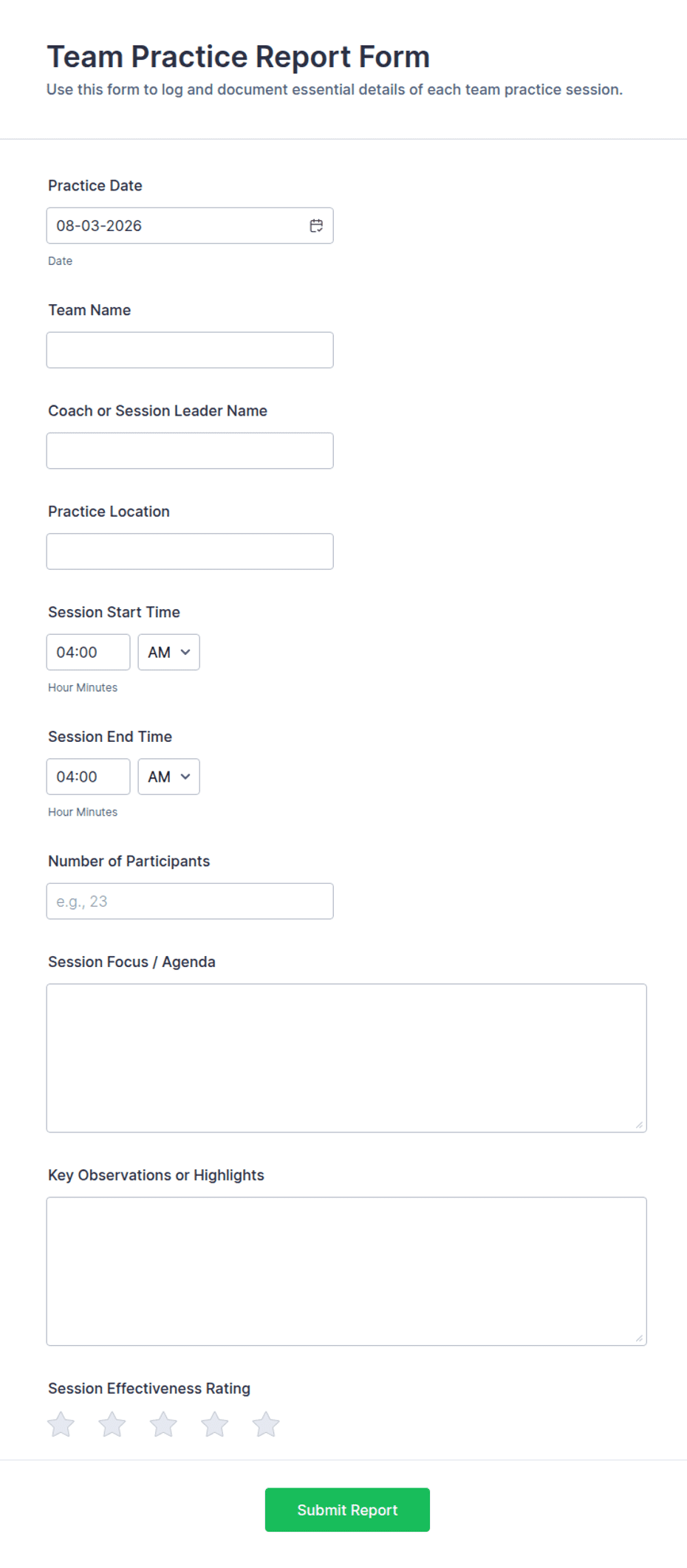This screenshot has width=687, height=1568.
Task: Focus the Team Name field
Action: point(190,350)
